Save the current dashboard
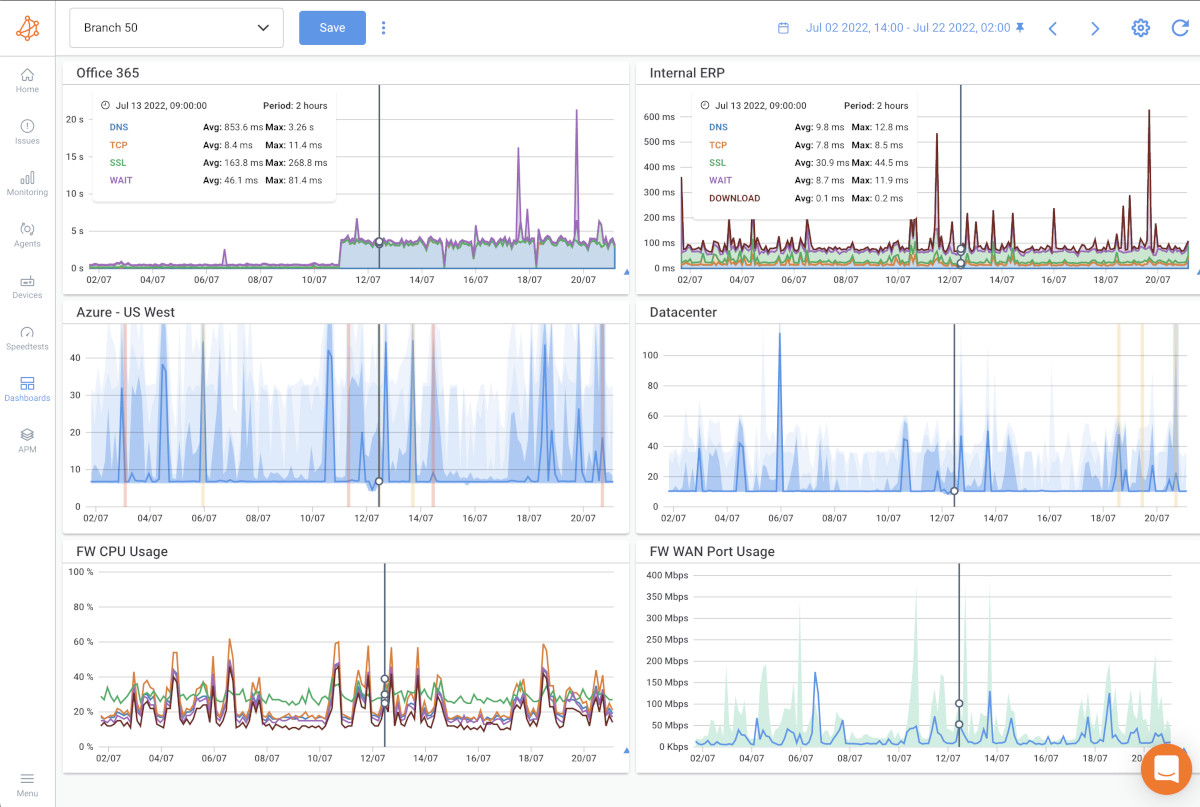This screenshot has width=1200, height=807. pos(332,28)
